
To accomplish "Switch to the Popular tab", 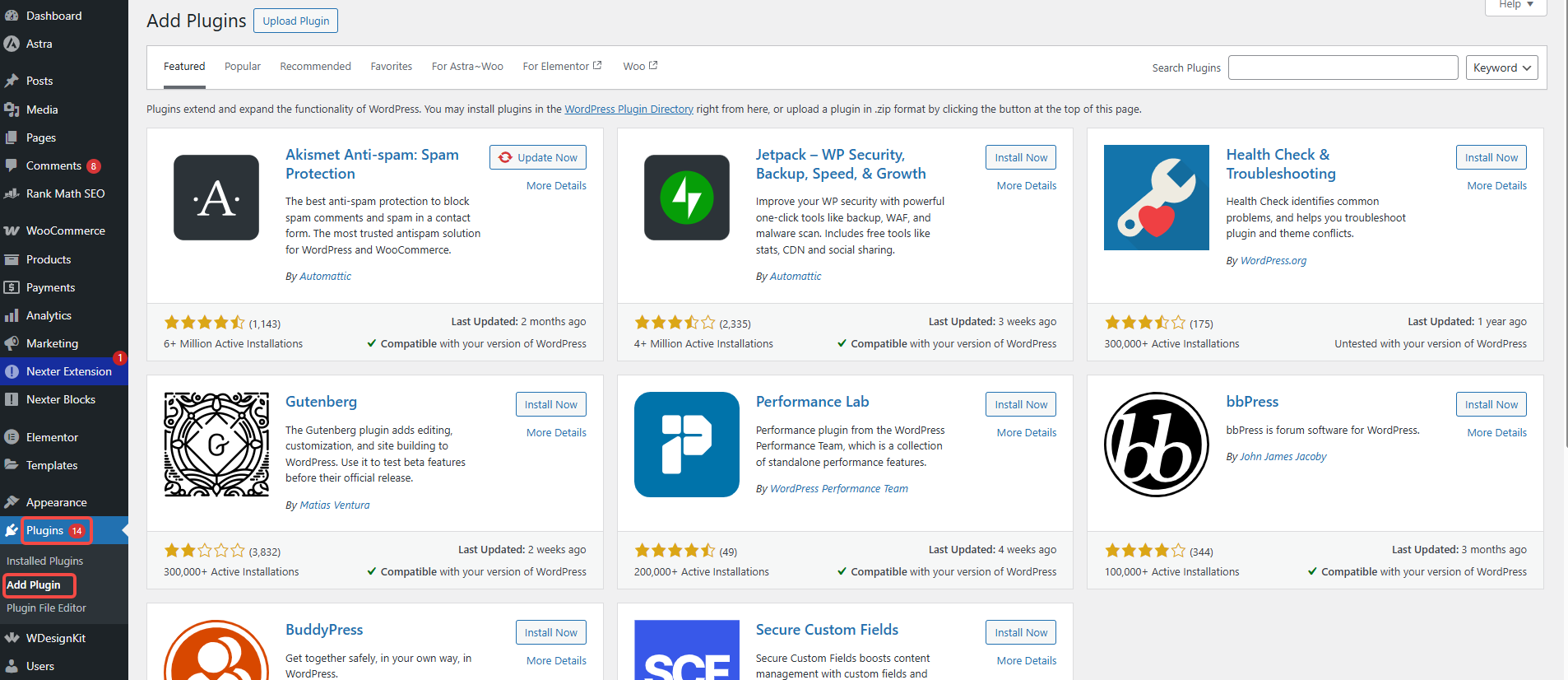I will coord(242,67).
